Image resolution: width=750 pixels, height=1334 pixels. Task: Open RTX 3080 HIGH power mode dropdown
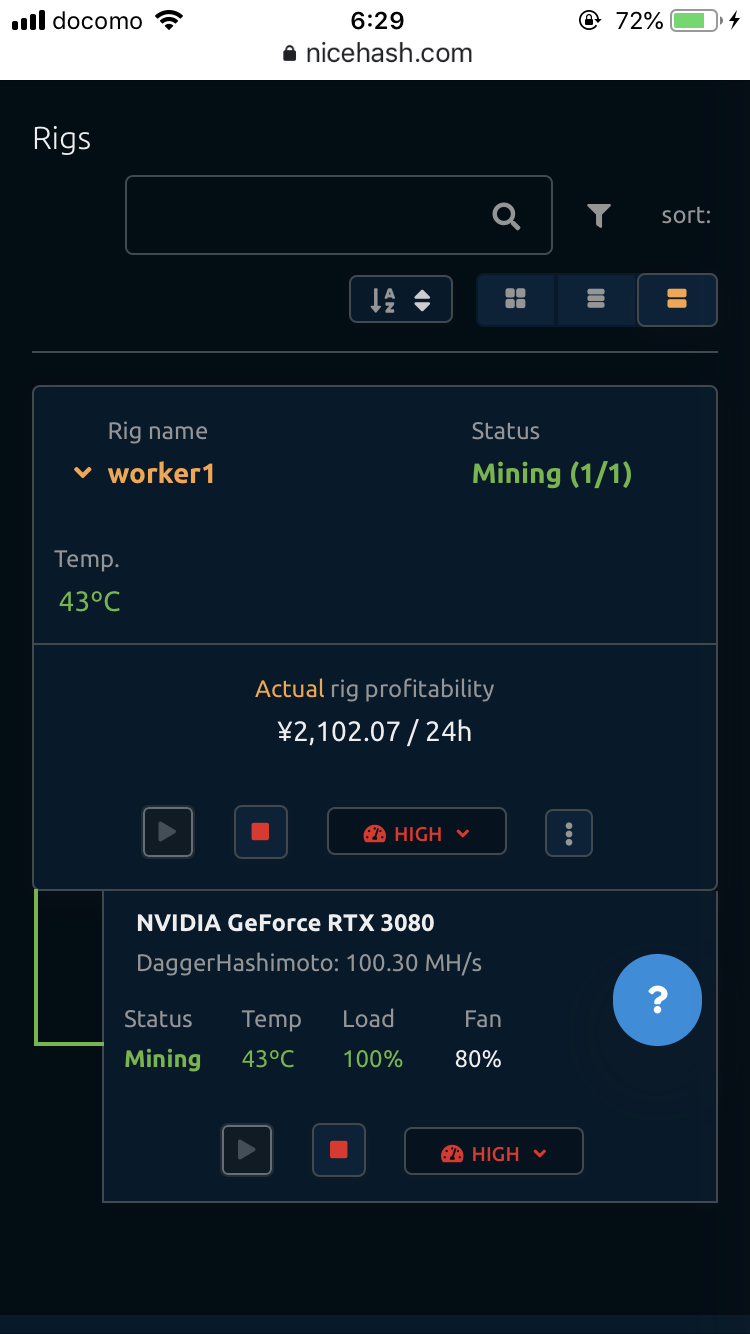coord(494,1151)
